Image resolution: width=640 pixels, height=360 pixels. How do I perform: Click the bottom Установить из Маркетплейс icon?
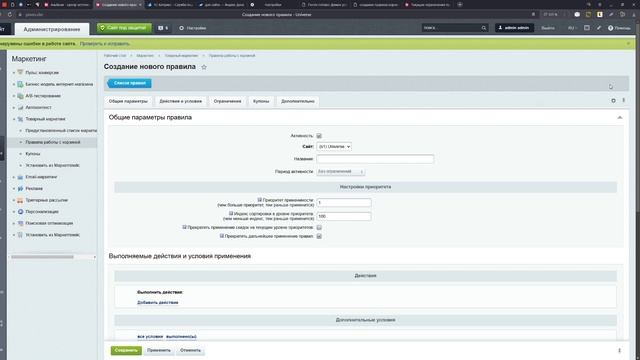click(x=20, y=235)
